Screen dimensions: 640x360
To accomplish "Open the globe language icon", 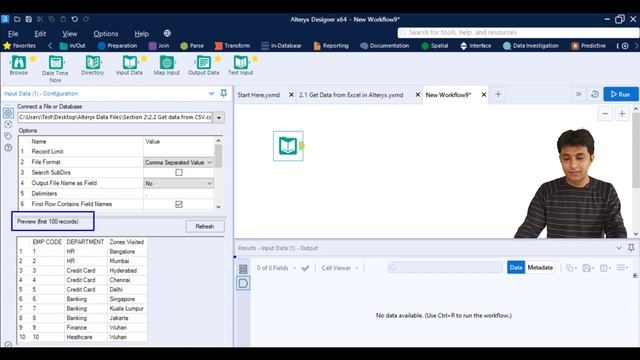I will 167,33.
